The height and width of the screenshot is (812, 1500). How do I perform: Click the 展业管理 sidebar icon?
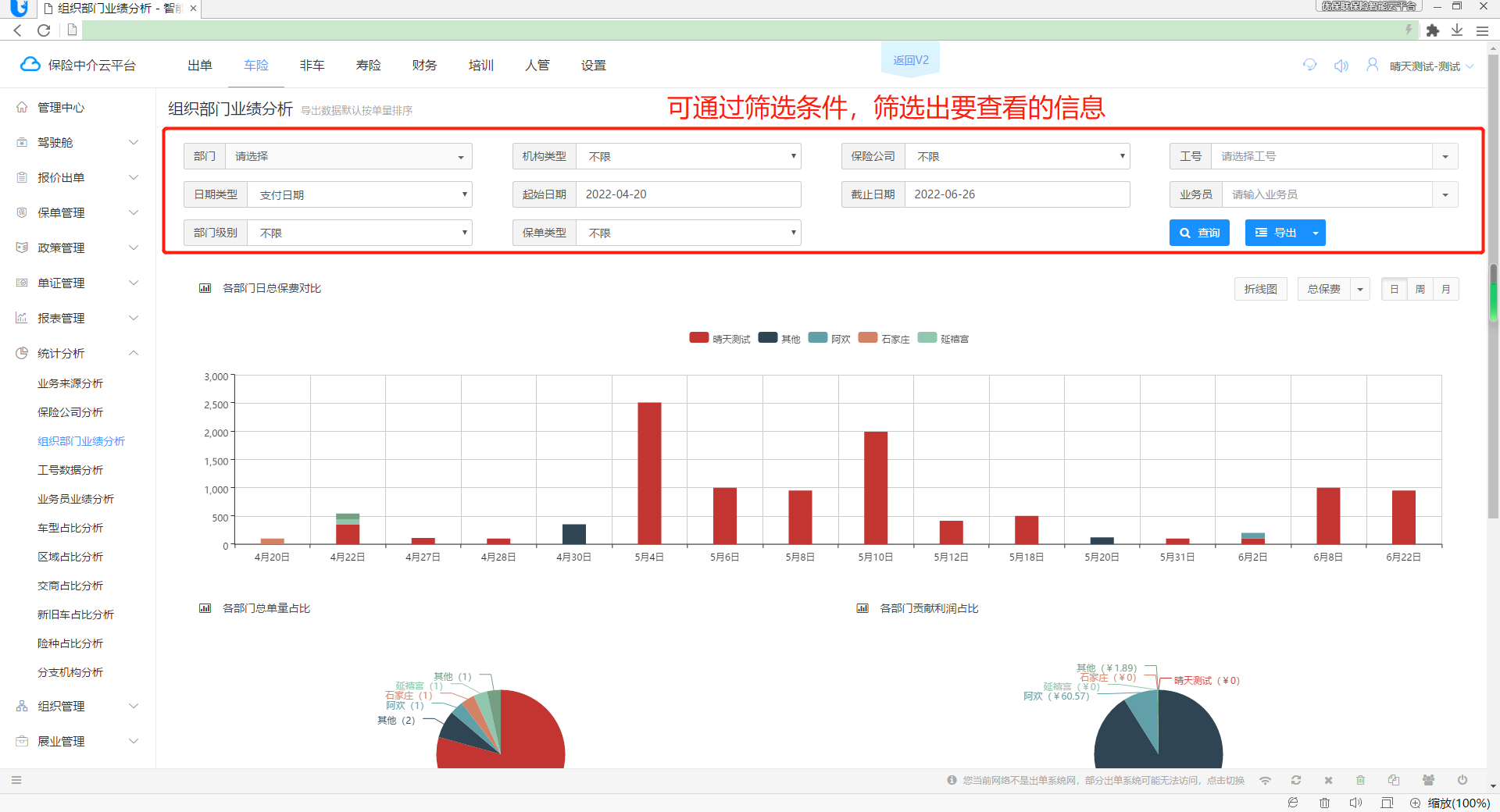click(x=22, y=741)
